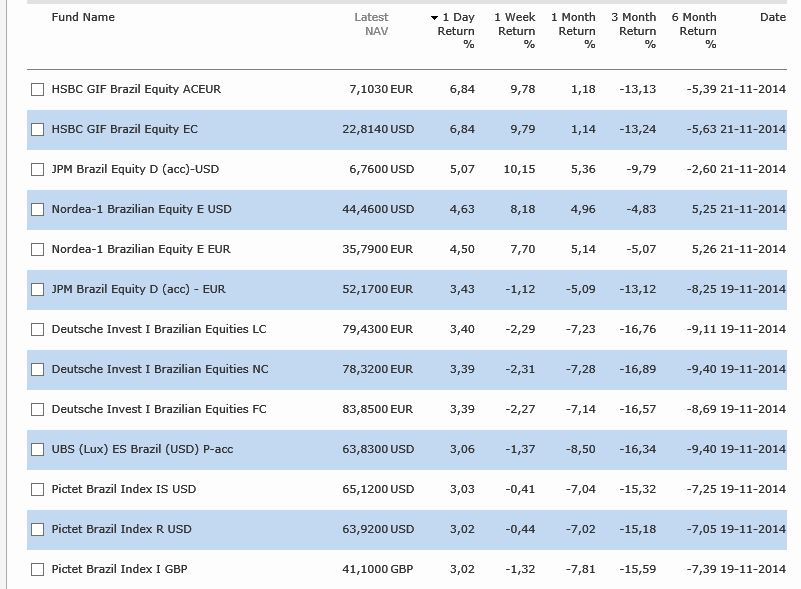The image size is (801, 589).
Task: Open Deutsche Invest I Brazilian Equities LC
Action: pos(159,329)
